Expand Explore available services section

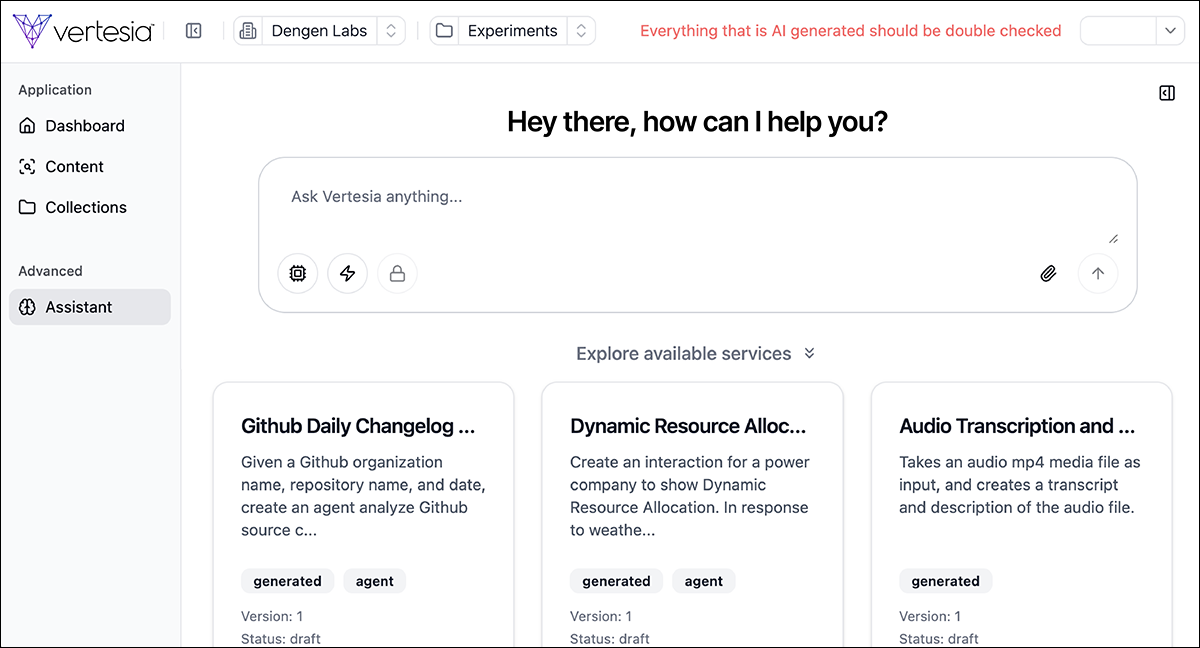696,353
